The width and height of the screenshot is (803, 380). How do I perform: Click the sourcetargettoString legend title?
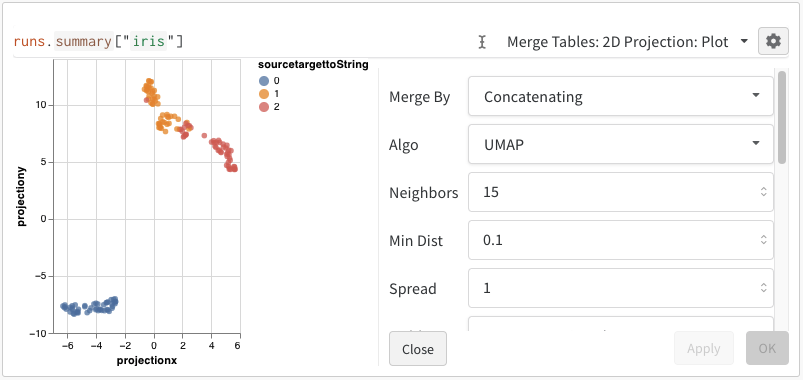coord(313,64)
